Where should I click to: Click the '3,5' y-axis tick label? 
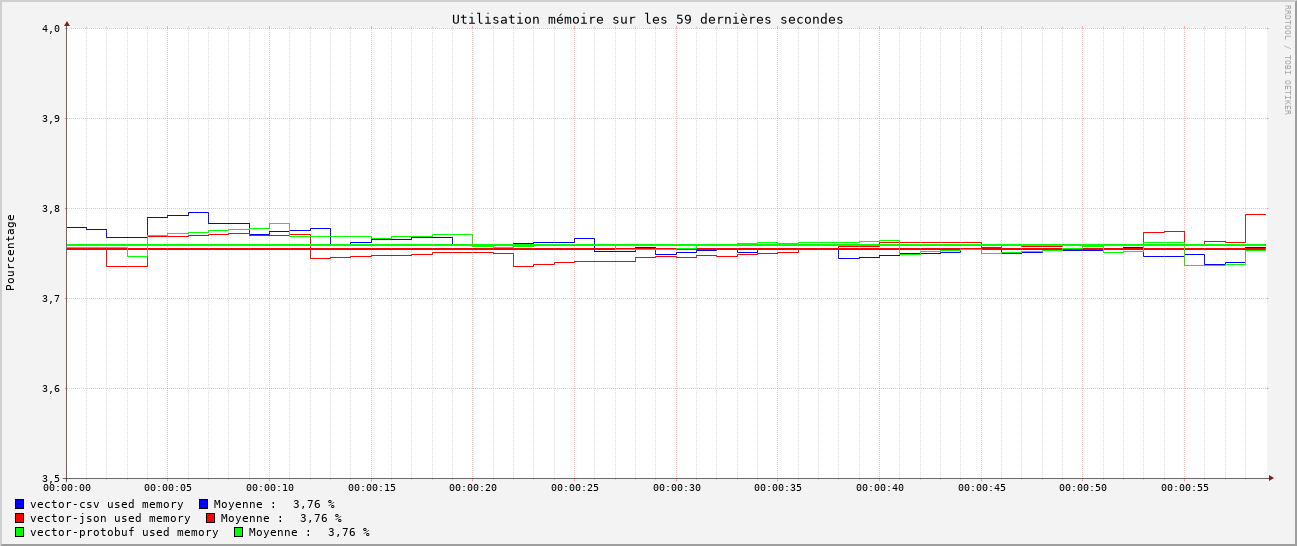click(x=51, y=479)
